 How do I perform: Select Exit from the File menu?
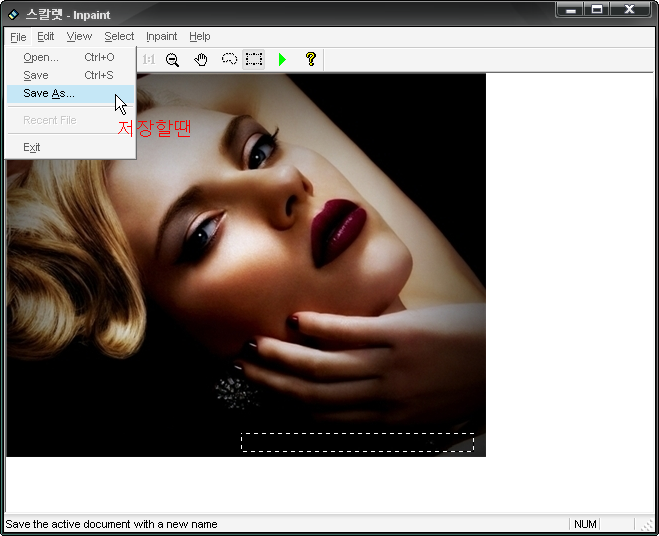[32, 147]
